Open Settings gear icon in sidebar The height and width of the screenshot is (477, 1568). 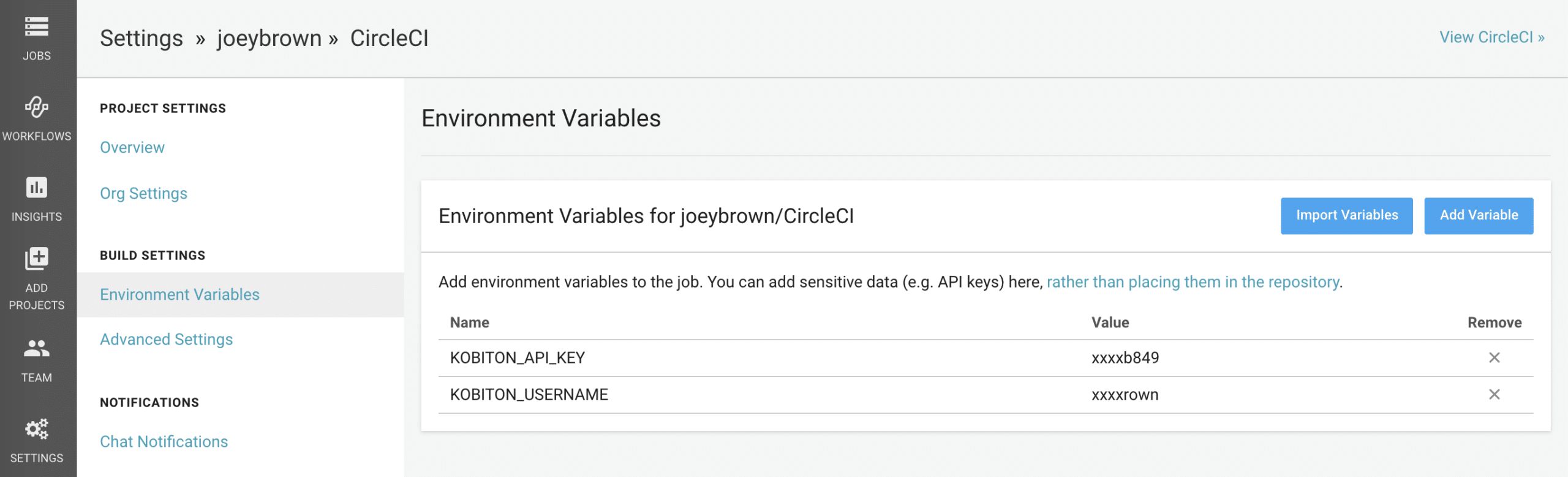tap(37, 429)
